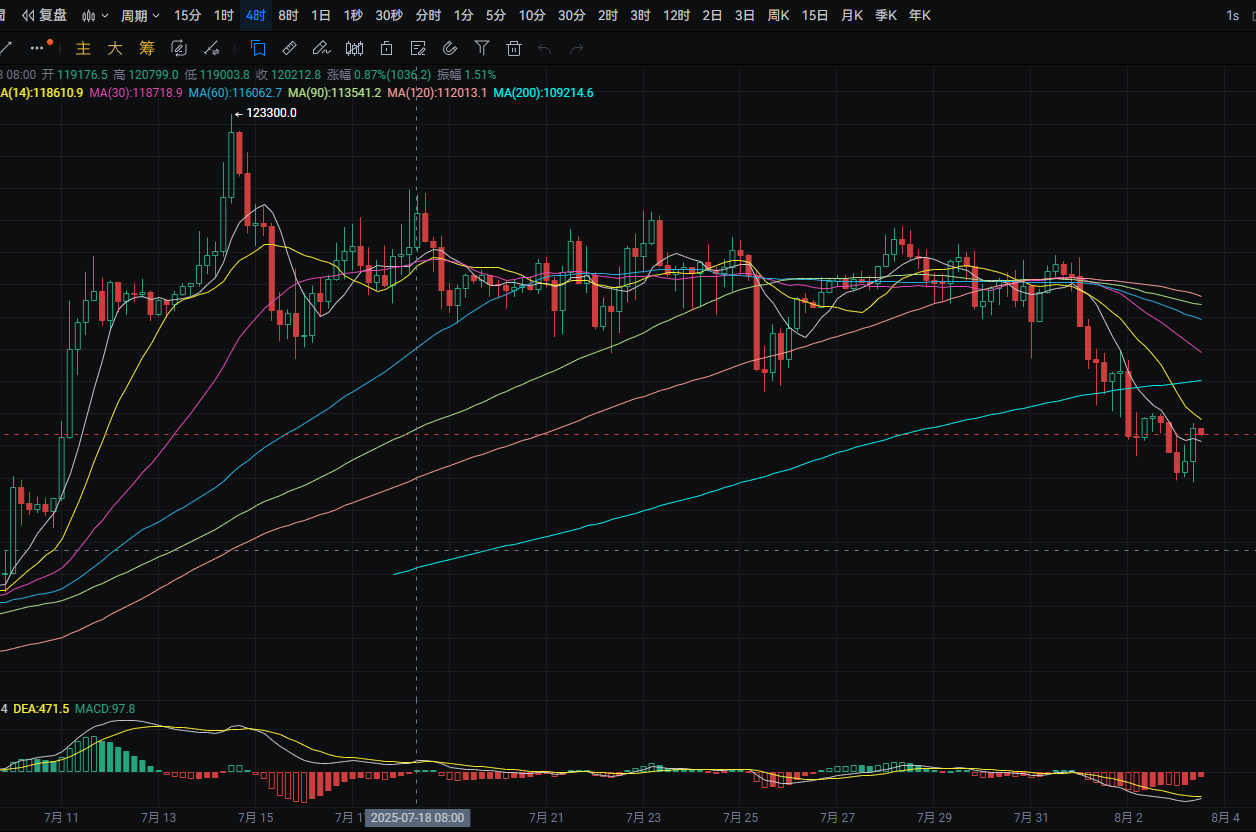The image size is (1256, 832).
Task: Switch to the 15分 timeframe
Action: pos(187,15)
